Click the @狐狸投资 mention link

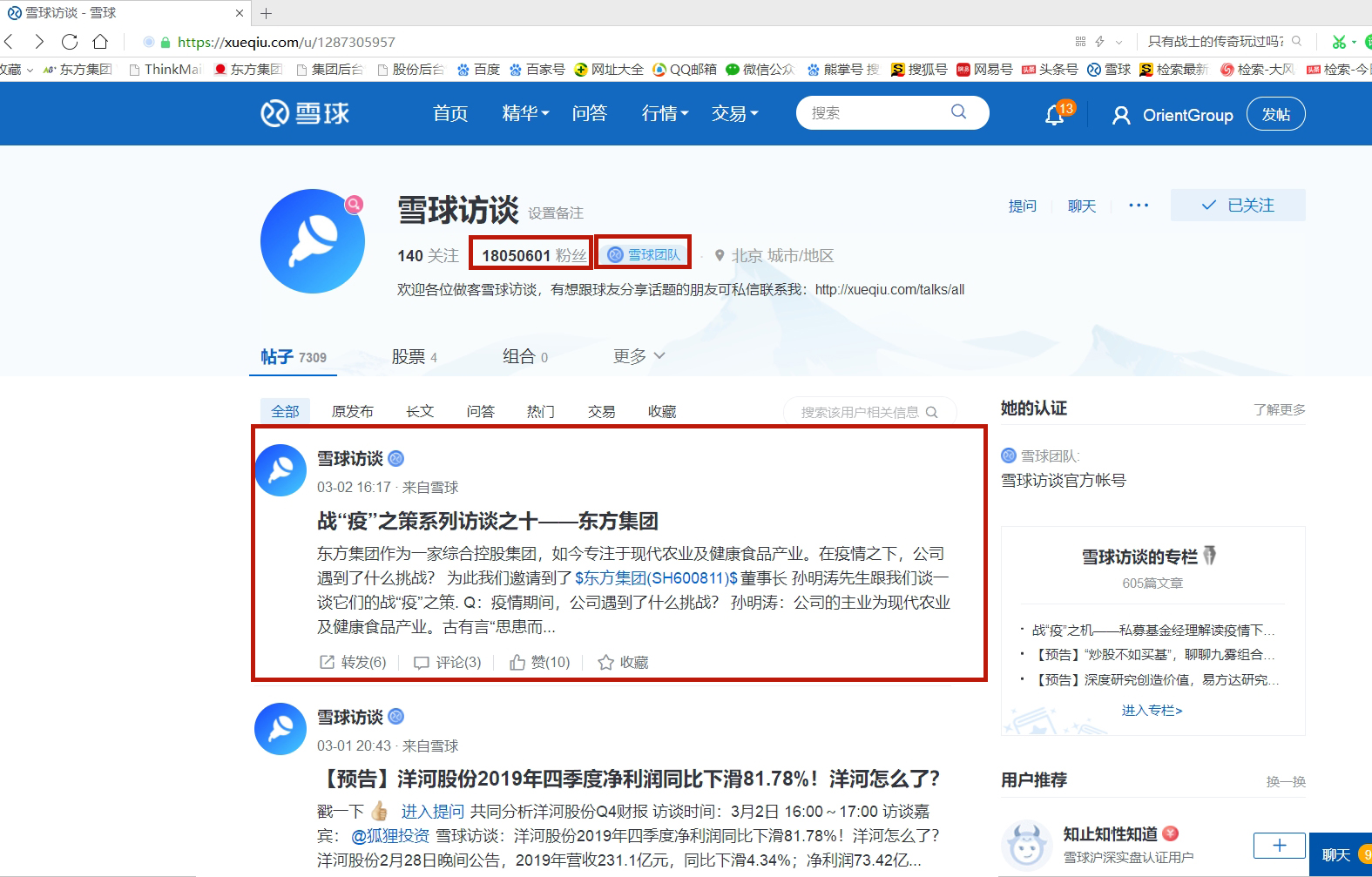point(390,835)
